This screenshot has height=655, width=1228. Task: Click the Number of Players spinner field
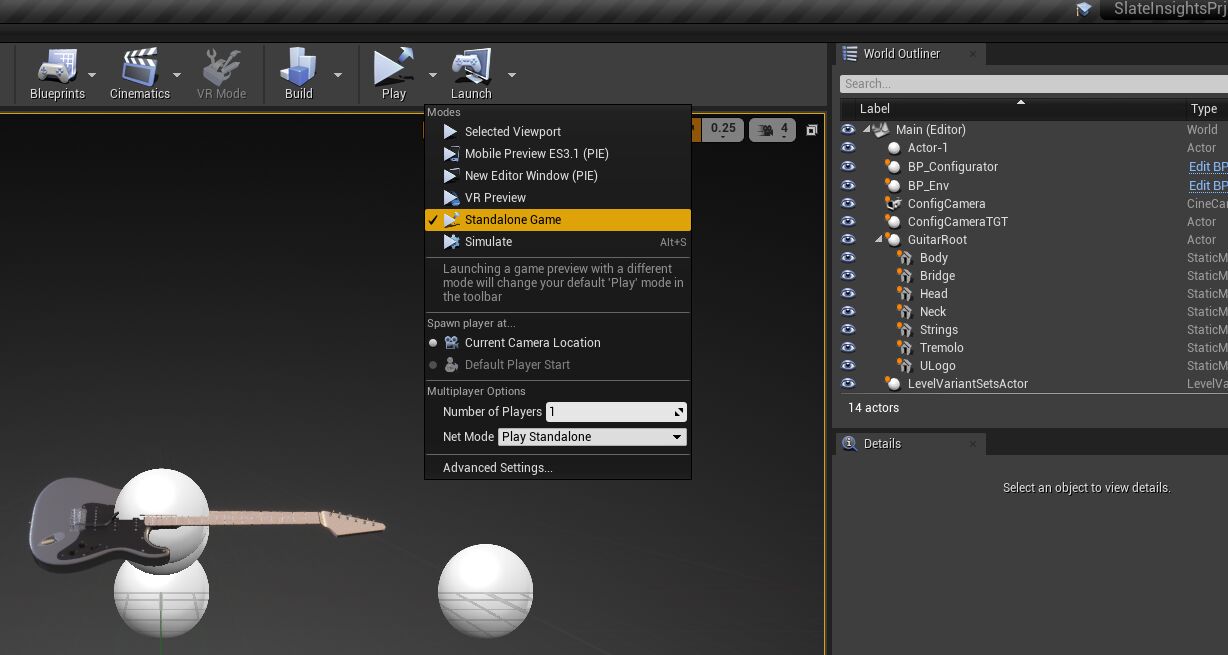(615, 412)
